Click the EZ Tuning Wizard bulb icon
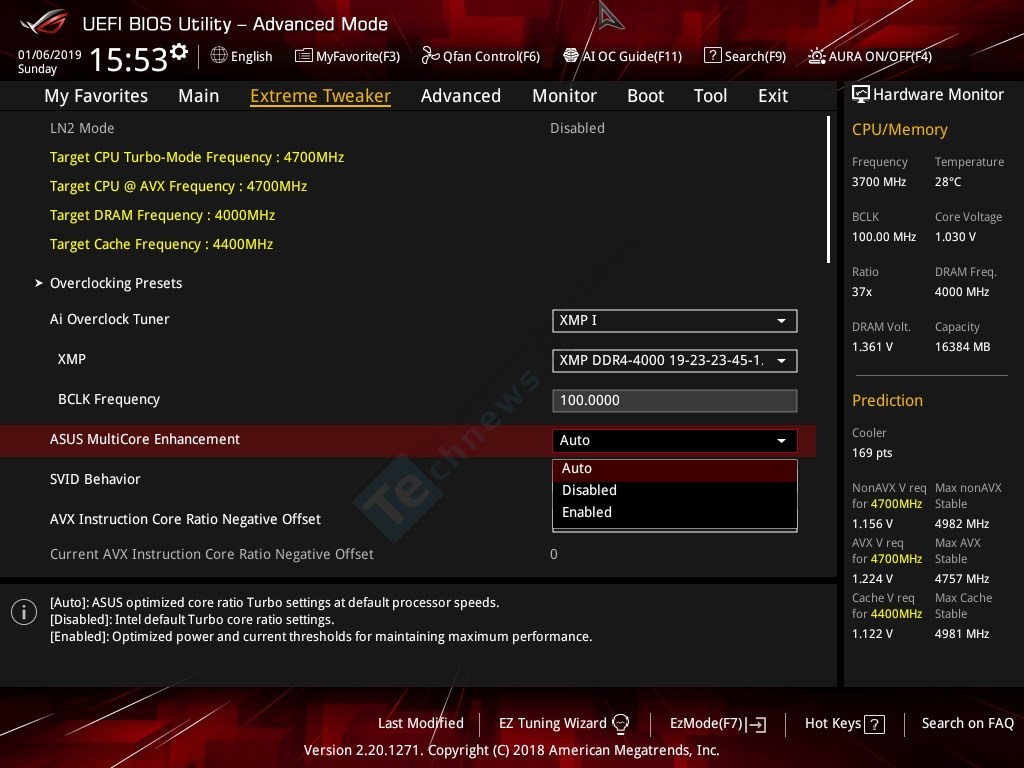The height and width of the screenshot is (768, 1024). click(620, 724)
